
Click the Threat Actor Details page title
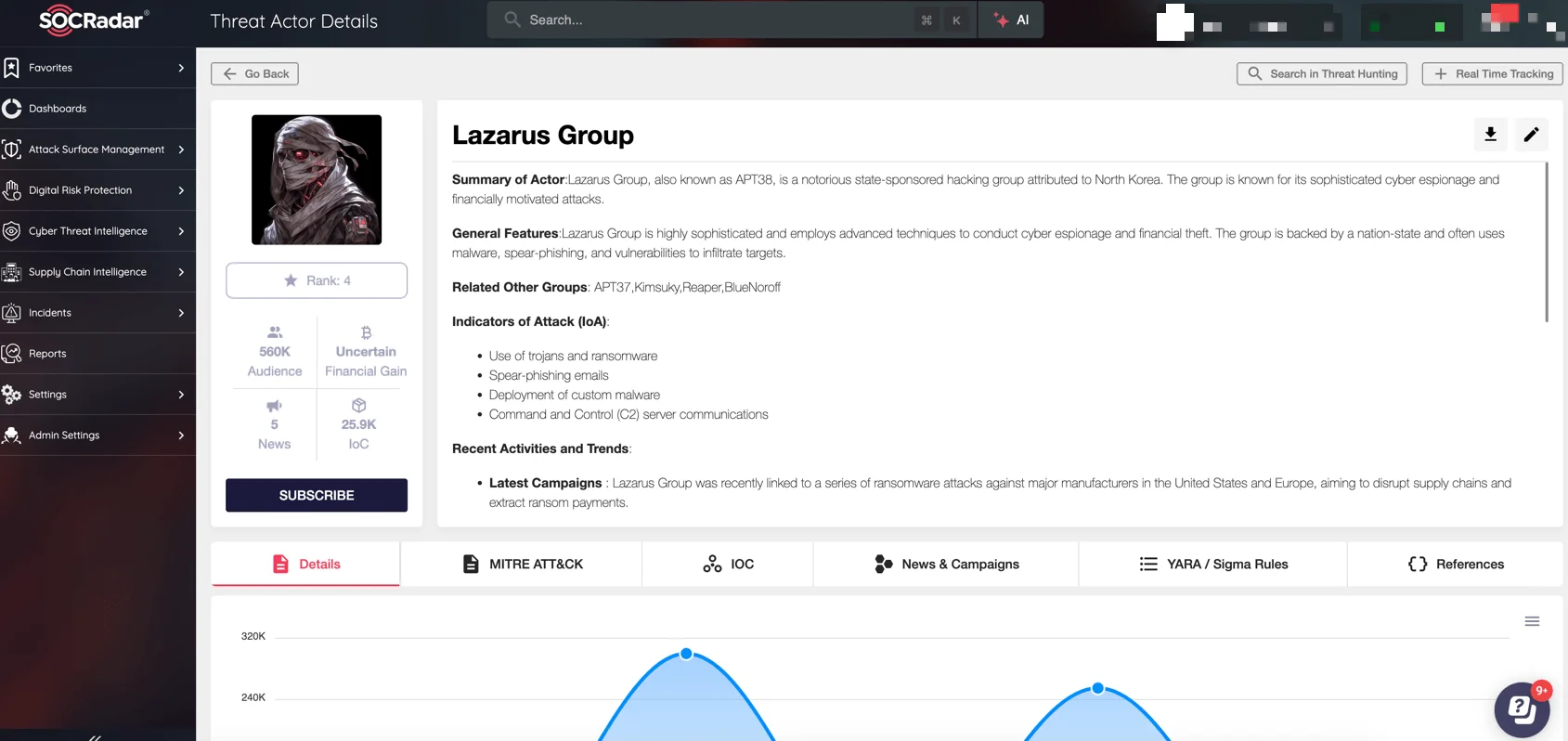pos(294,20)
